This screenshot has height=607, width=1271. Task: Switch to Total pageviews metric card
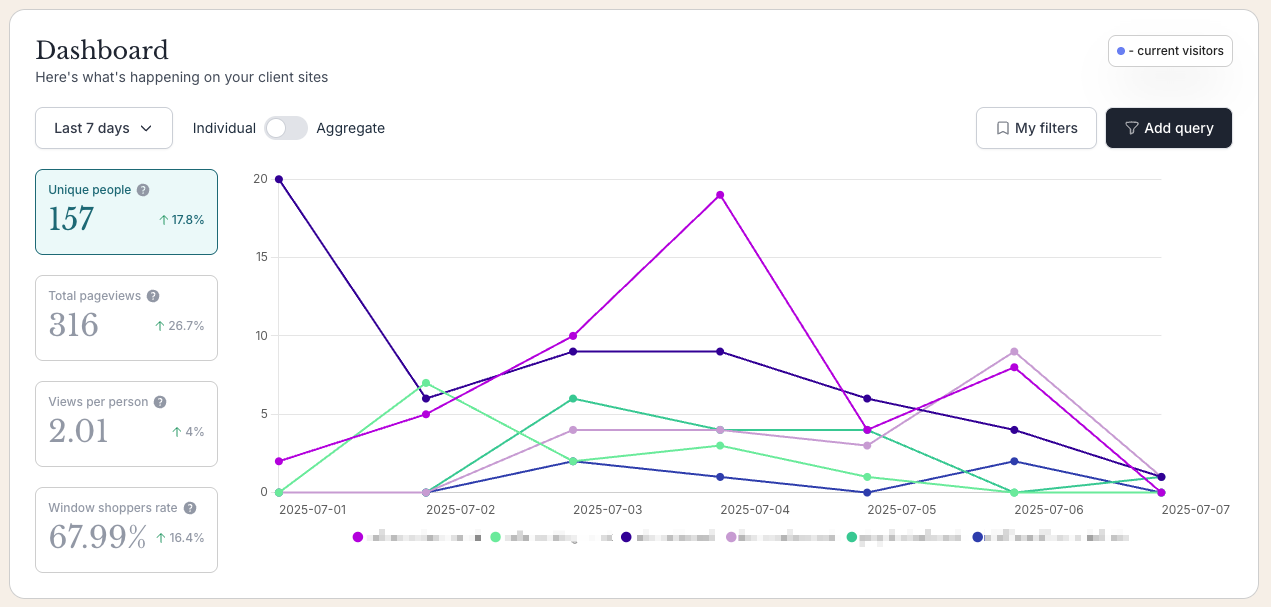tap(126, 318)
